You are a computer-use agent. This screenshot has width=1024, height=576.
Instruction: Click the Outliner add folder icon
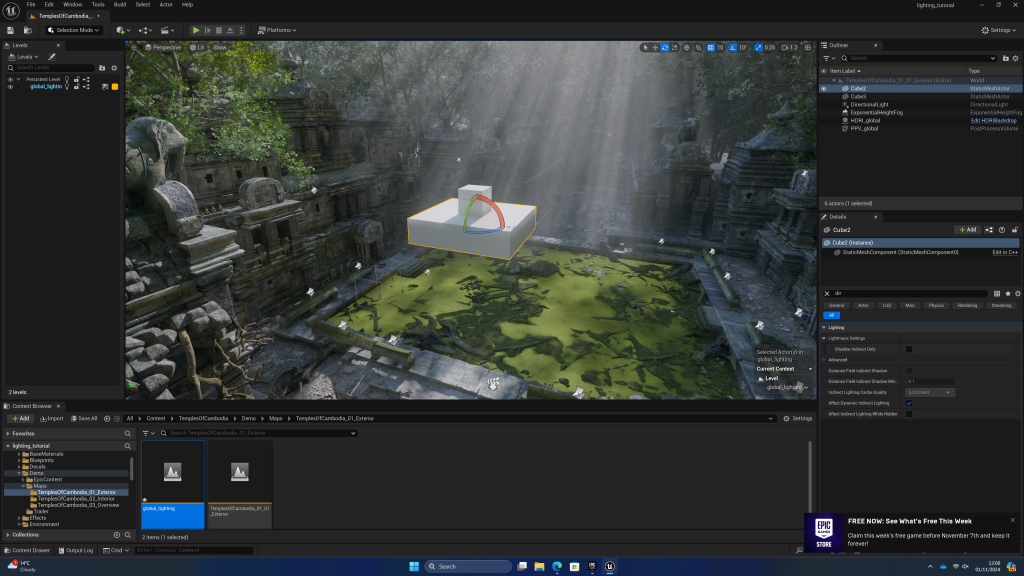coord(1006,58)
